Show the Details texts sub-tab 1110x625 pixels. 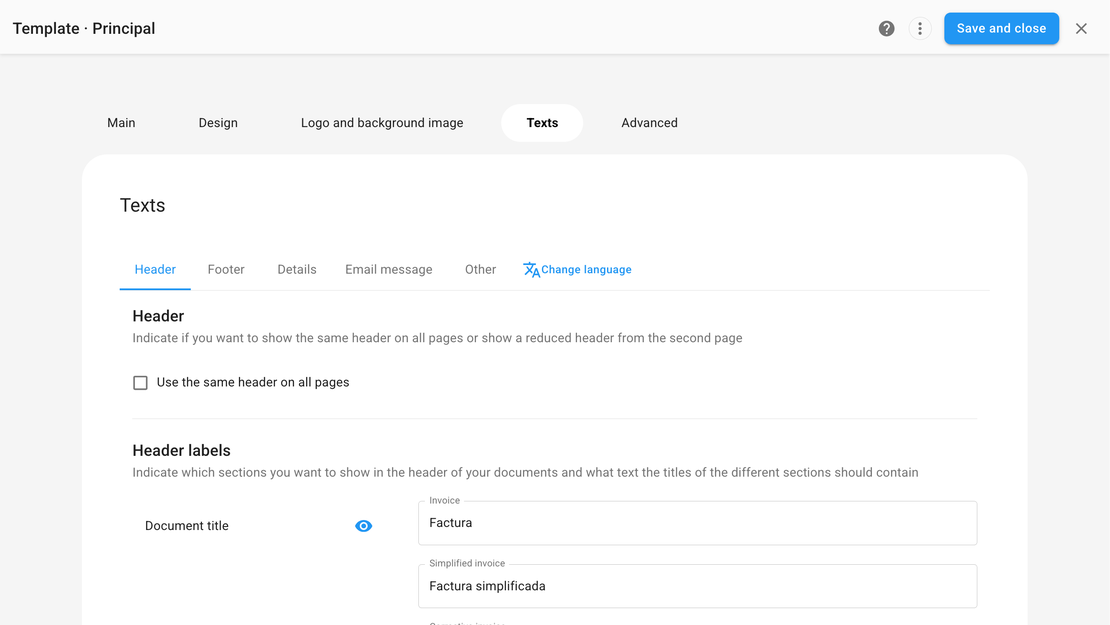[x=297, y=270]
